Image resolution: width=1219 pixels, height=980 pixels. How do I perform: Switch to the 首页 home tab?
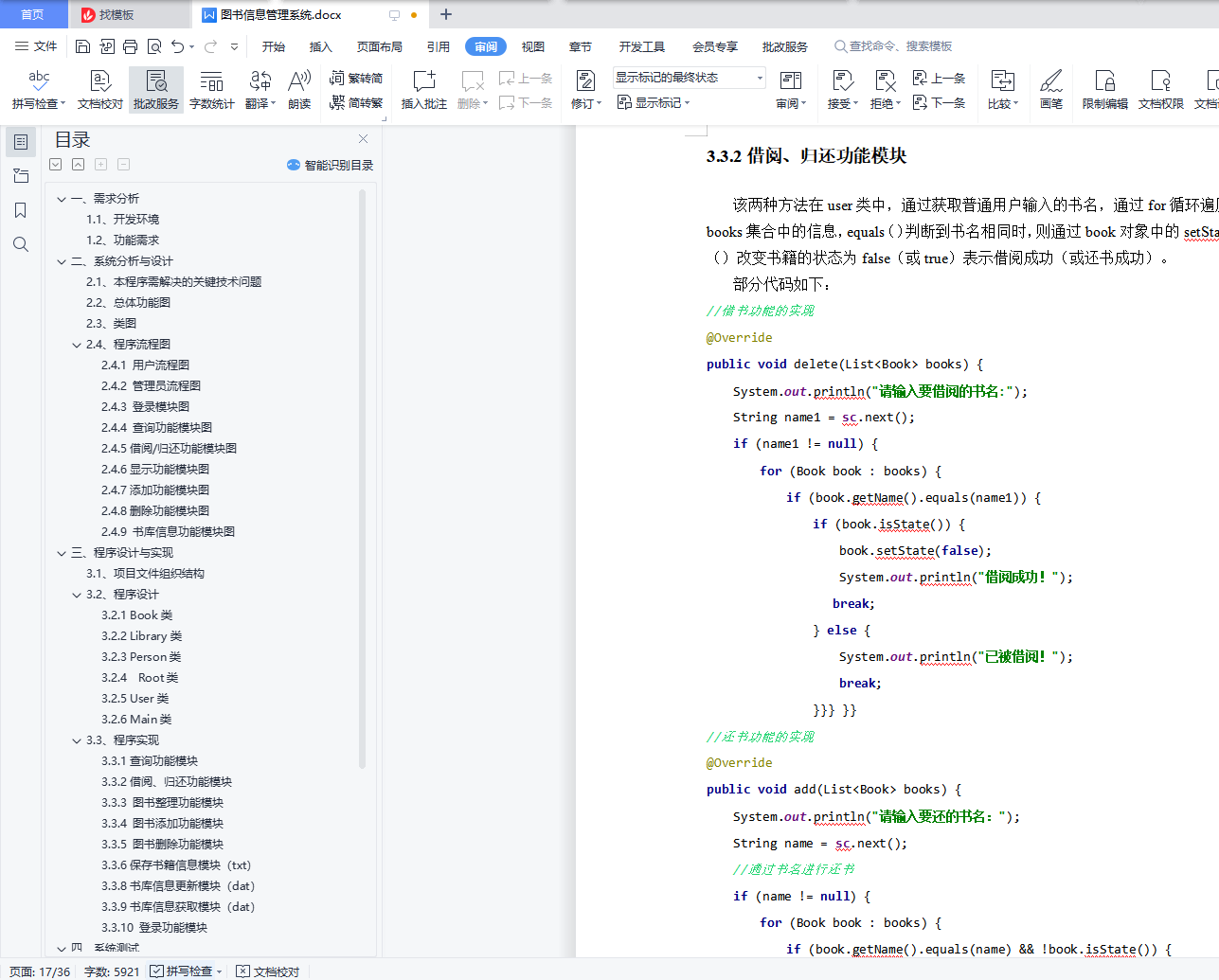click(x=32, y=14)
